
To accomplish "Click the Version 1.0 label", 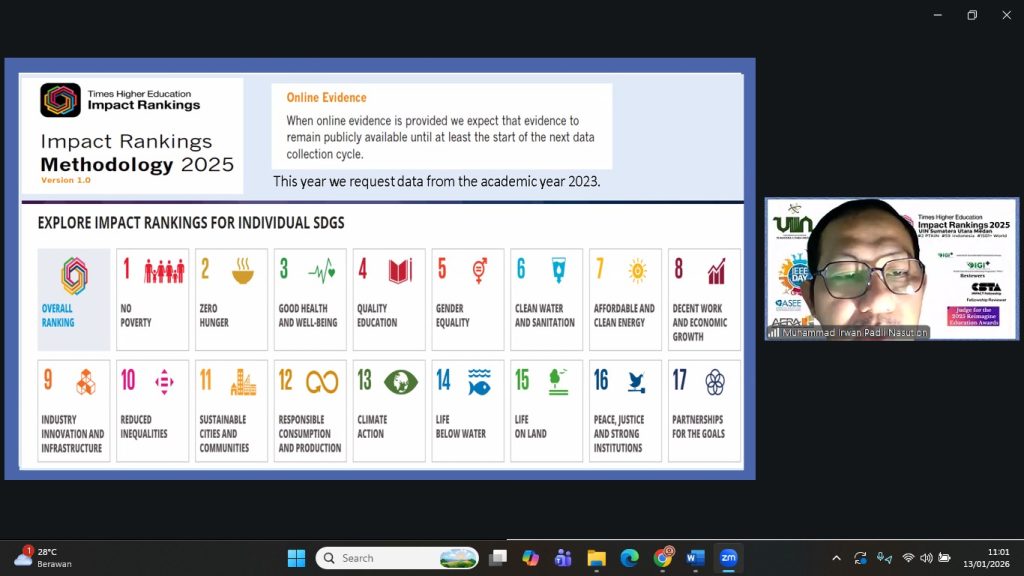I will tap(65, 180).
